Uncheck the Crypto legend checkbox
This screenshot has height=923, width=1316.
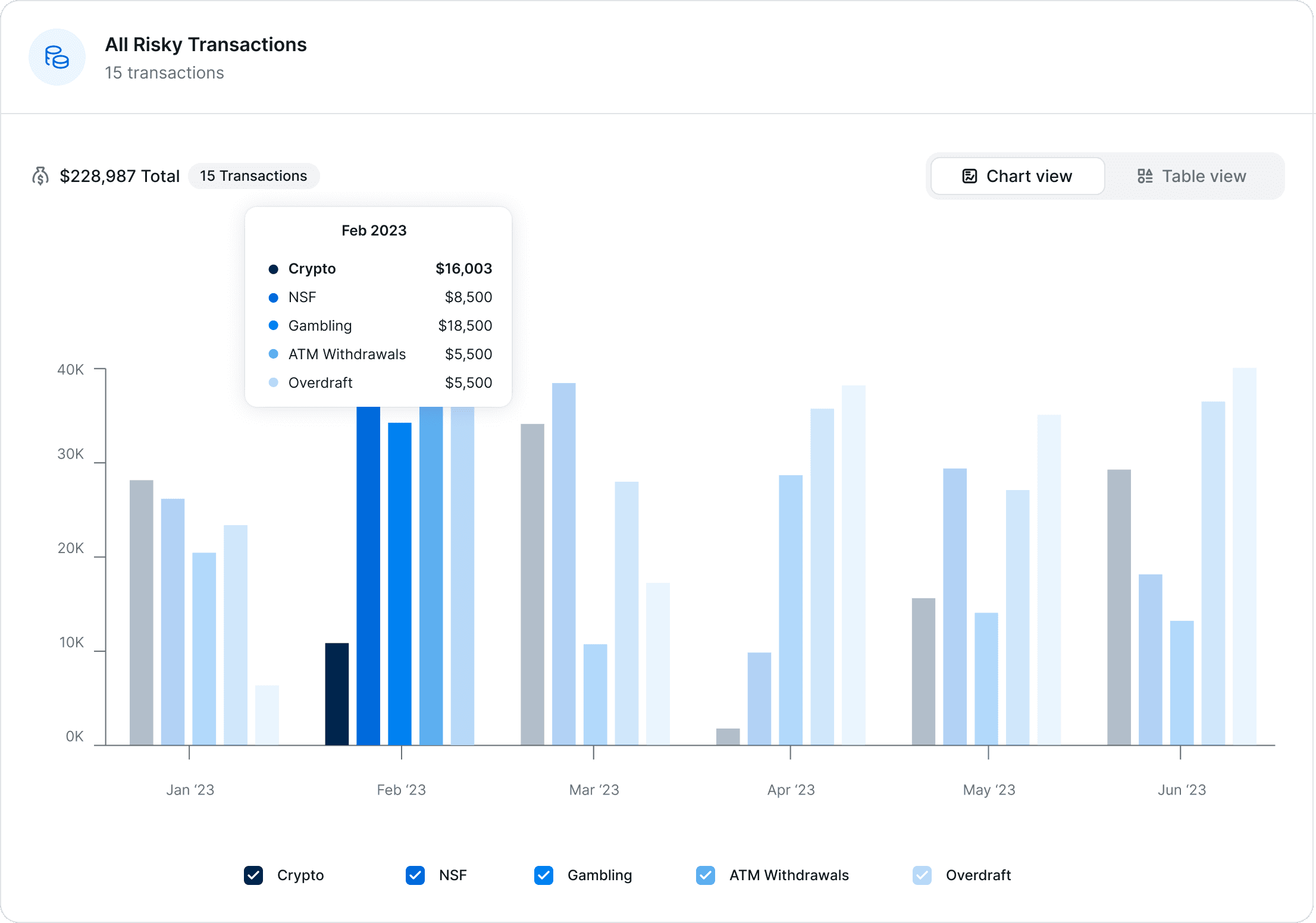[x=253, y=875]
